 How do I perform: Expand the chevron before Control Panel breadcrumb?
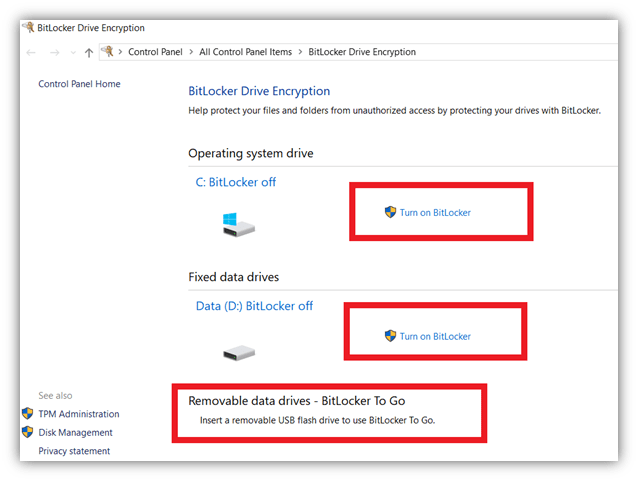pos(120,52)
